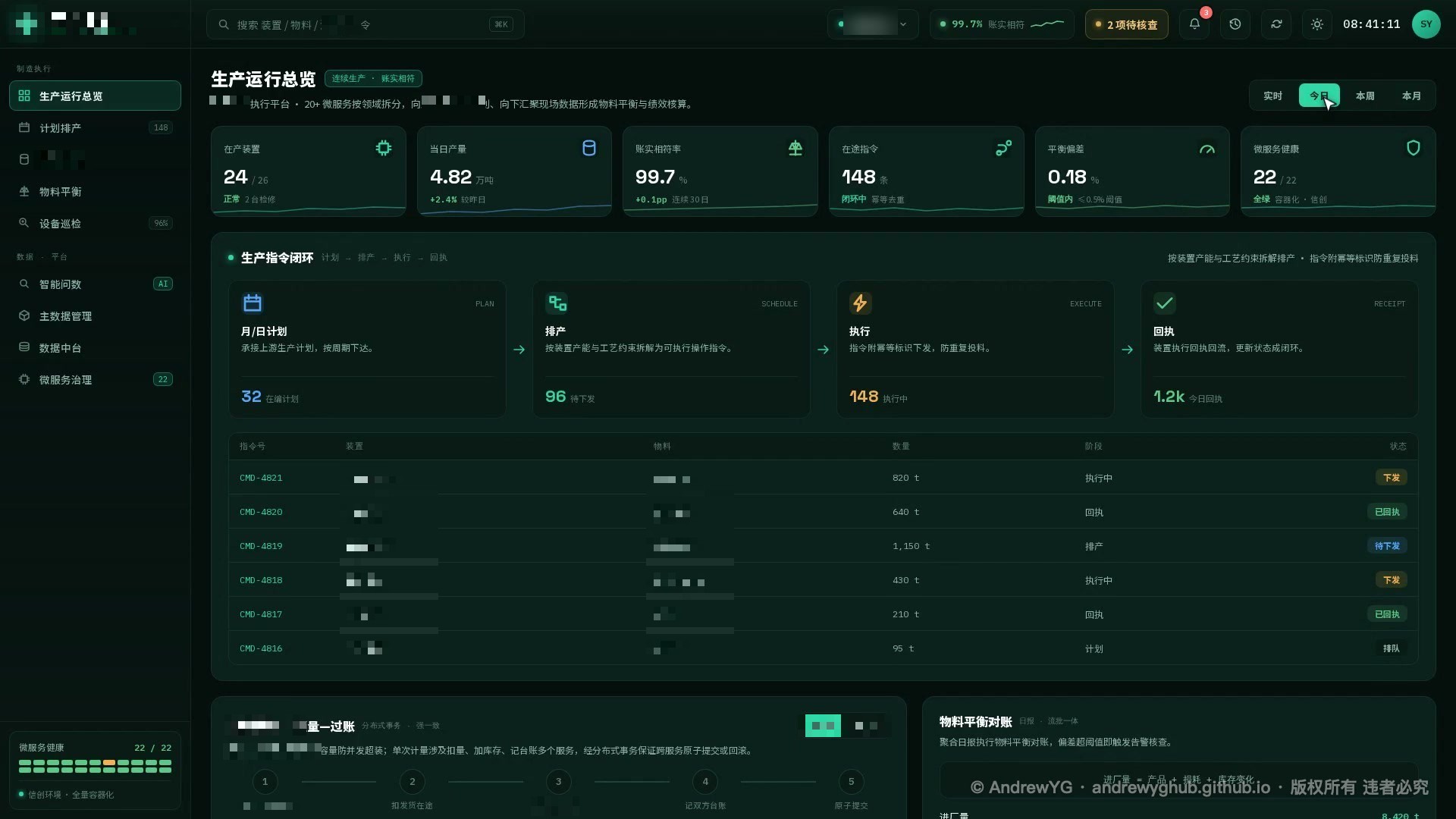Click the 微服务健康 22 / 22 status bar in the sidebar
1456x819 pixels.
95,770
